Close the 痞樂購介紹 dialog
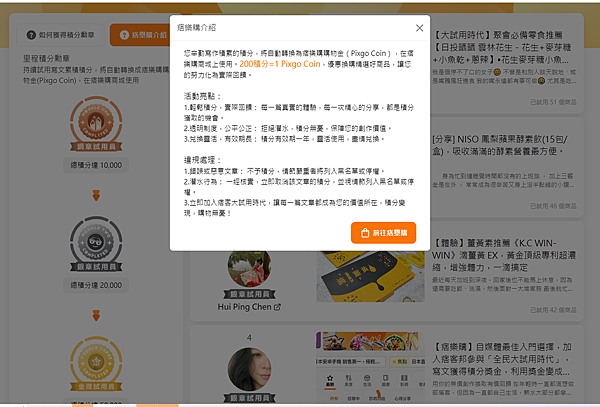This screenshot has height=407, width=600. [419, 28]
